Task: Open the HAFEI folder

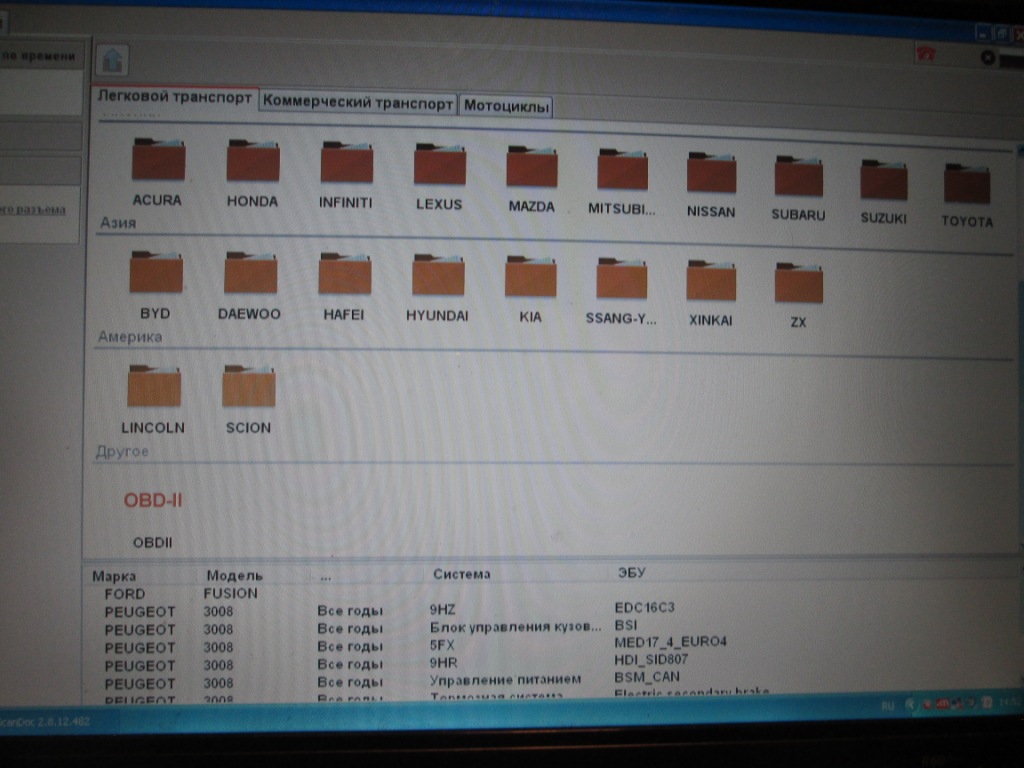Action: click(344, 287)
